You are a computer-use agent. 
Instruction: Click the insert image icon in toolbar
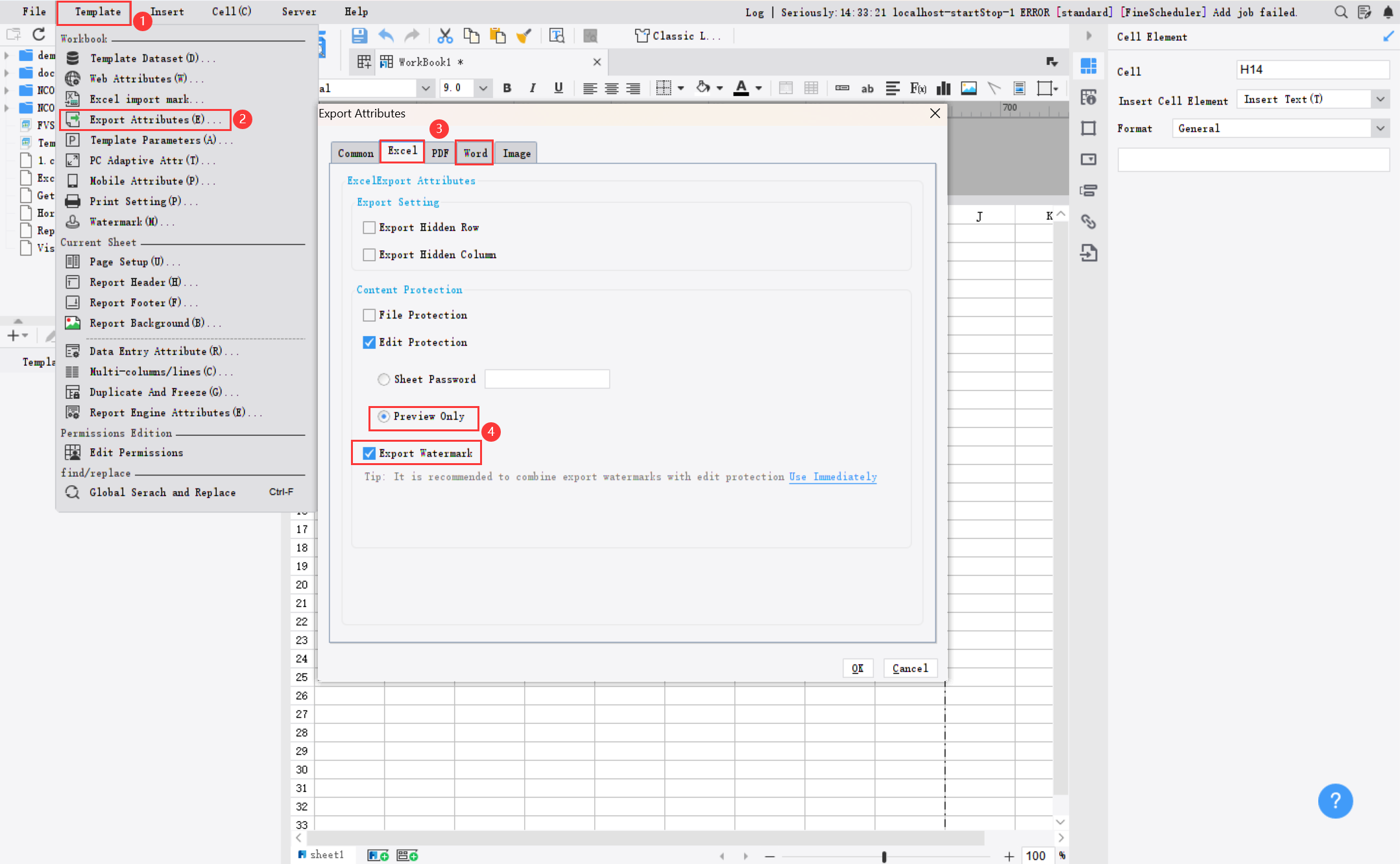click(969, 88)
